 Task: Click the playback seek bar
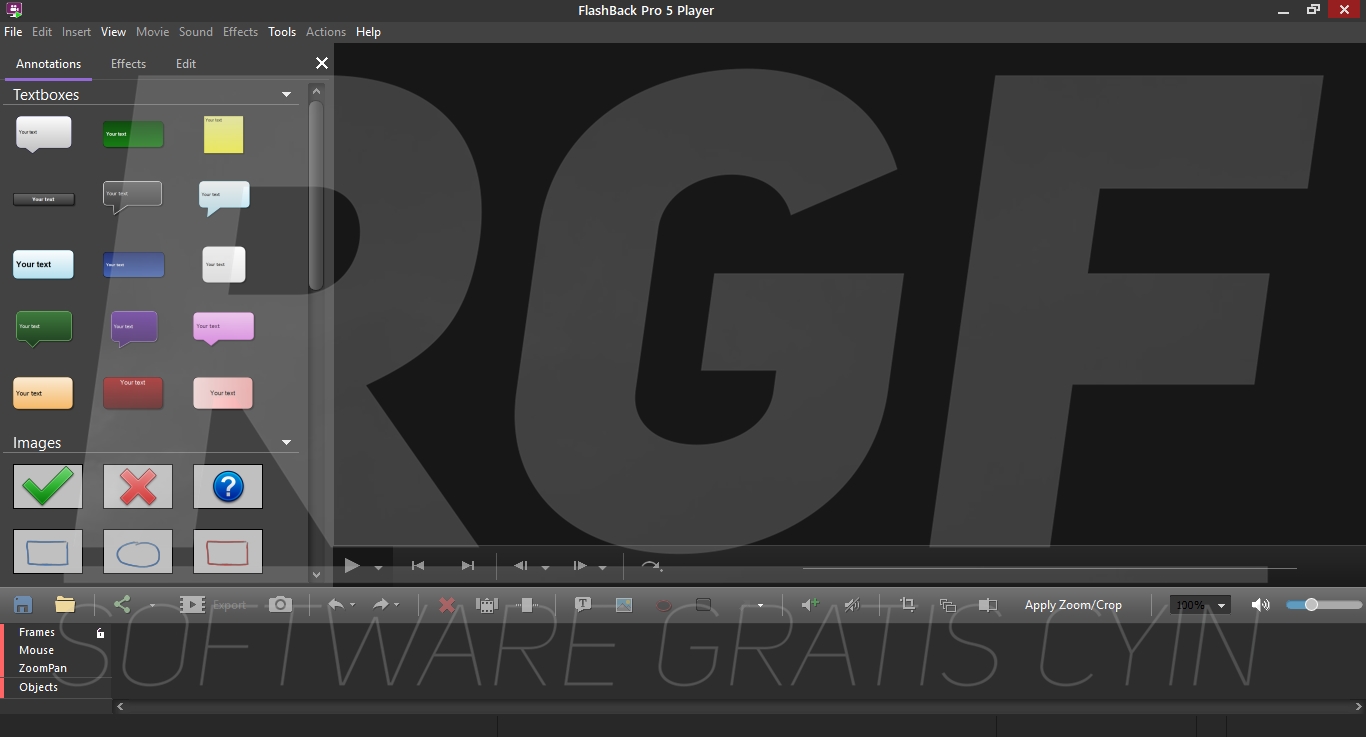click(x=1049, y=568)
